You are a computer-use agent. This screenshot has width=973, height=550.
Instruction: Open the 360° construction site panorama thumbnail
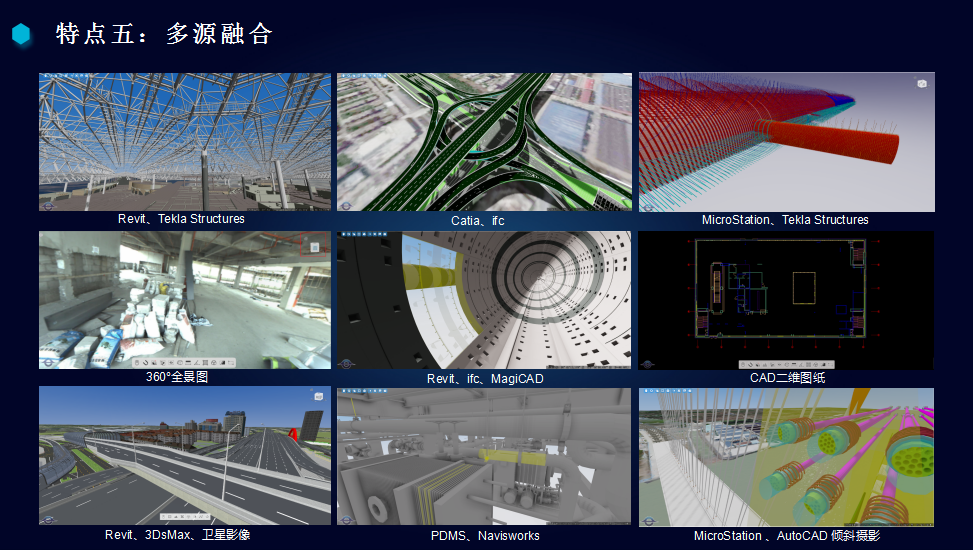185,300
